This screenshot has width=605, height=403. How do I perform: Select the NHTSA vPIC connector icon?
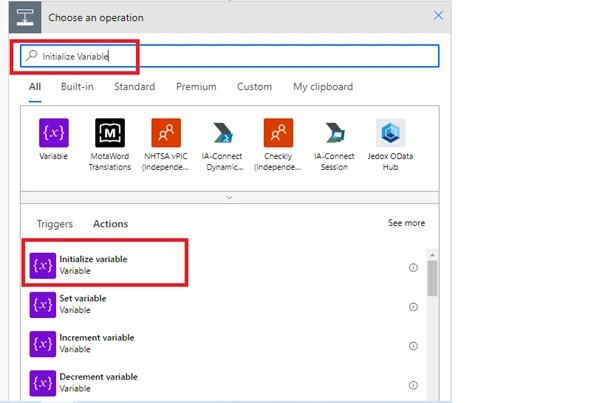click(x=166, y=133)
